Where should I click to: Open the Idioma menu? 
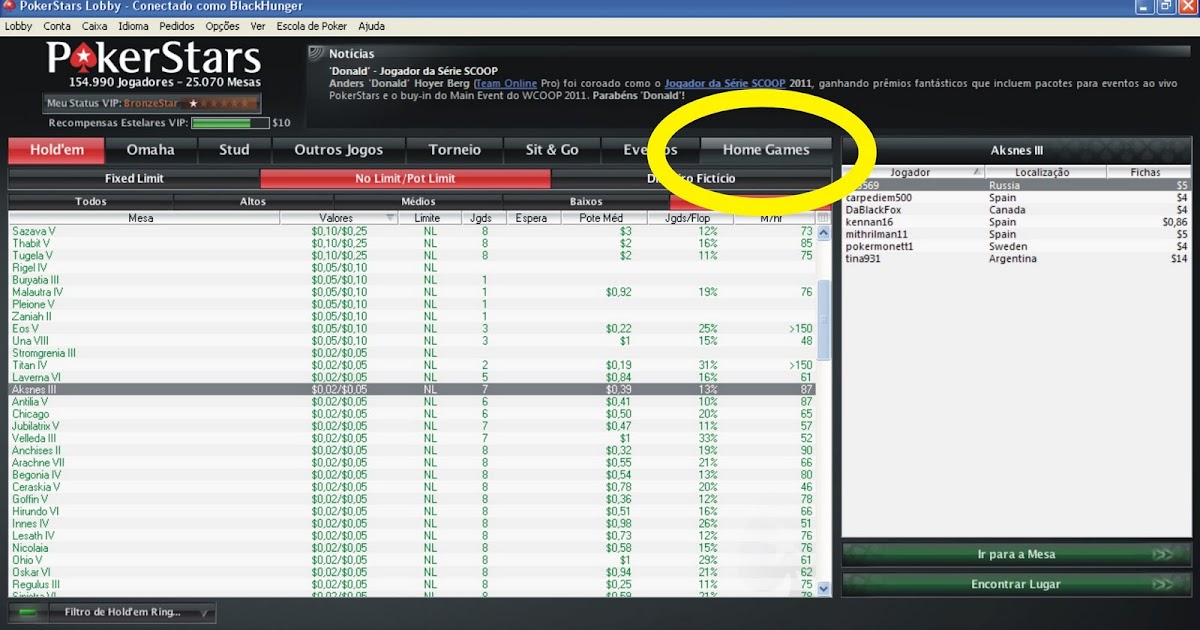click(134, 26)
